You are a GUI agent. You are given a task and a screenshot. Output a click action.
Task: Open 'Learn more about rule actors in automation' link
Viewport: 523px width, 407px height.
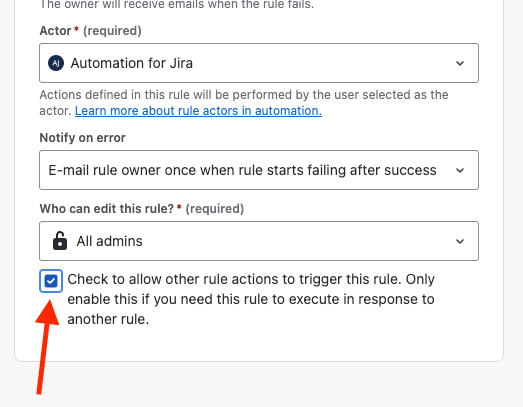coord(198,111)
